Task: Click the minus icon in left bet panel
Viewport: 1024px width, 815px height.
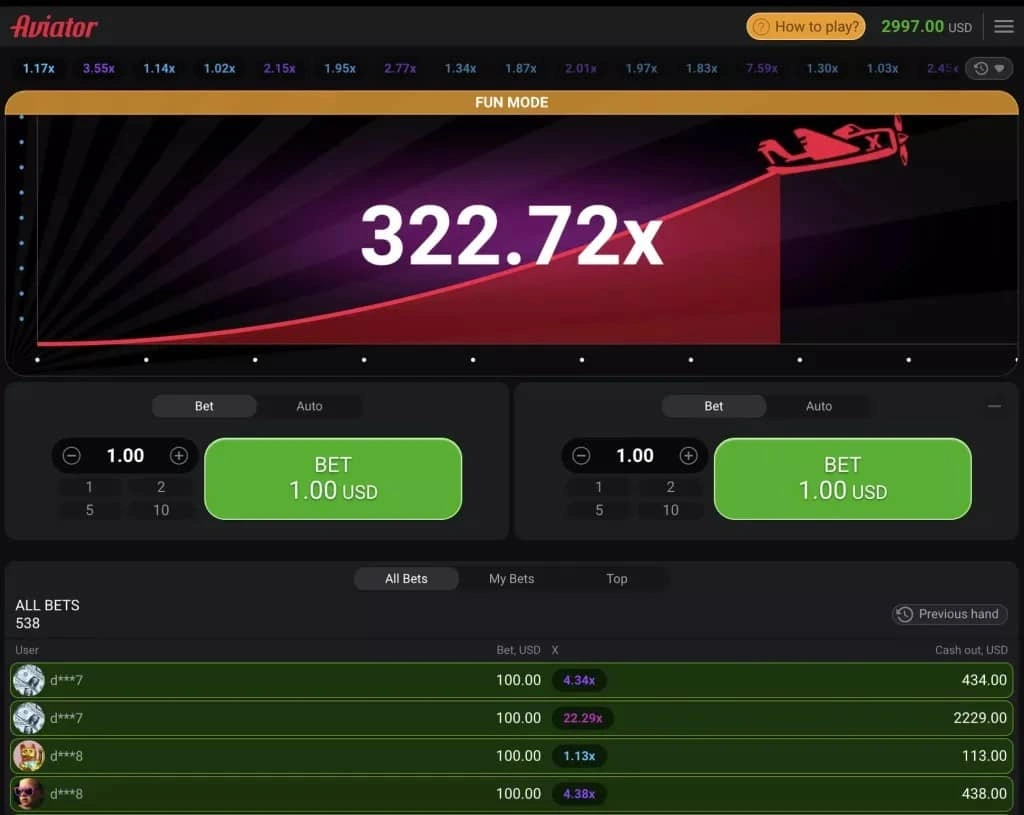Action: point(71,456)
